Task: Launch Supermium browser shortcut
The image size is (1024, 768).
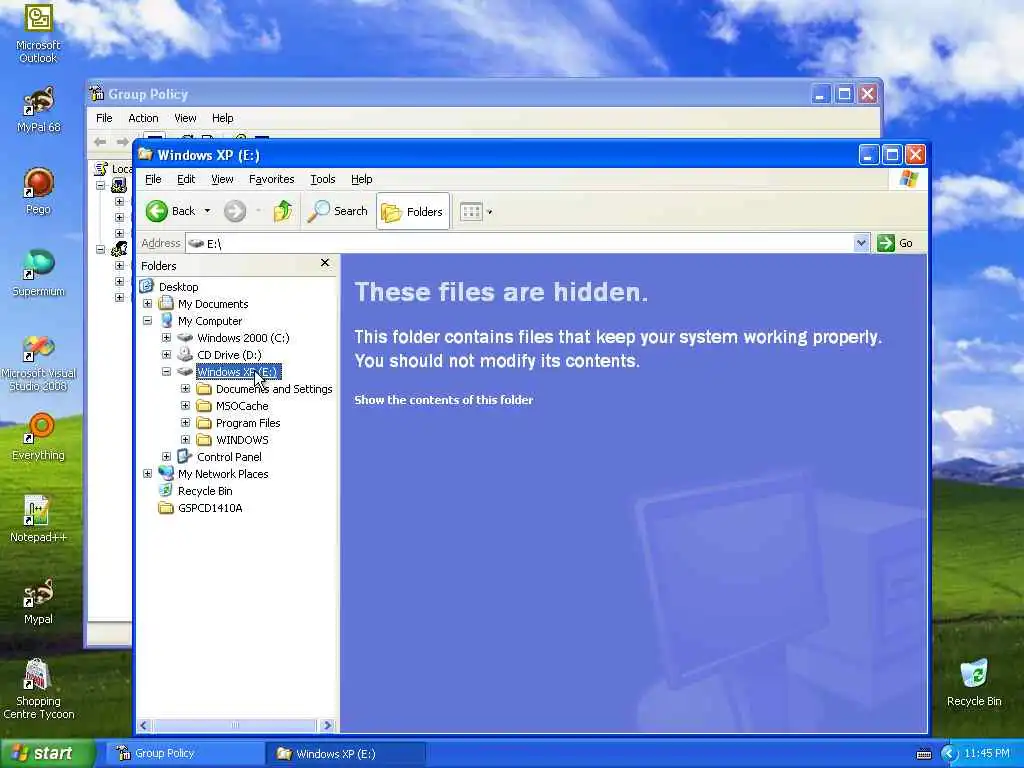Action: pyautogui.click(x=38, y=273)
